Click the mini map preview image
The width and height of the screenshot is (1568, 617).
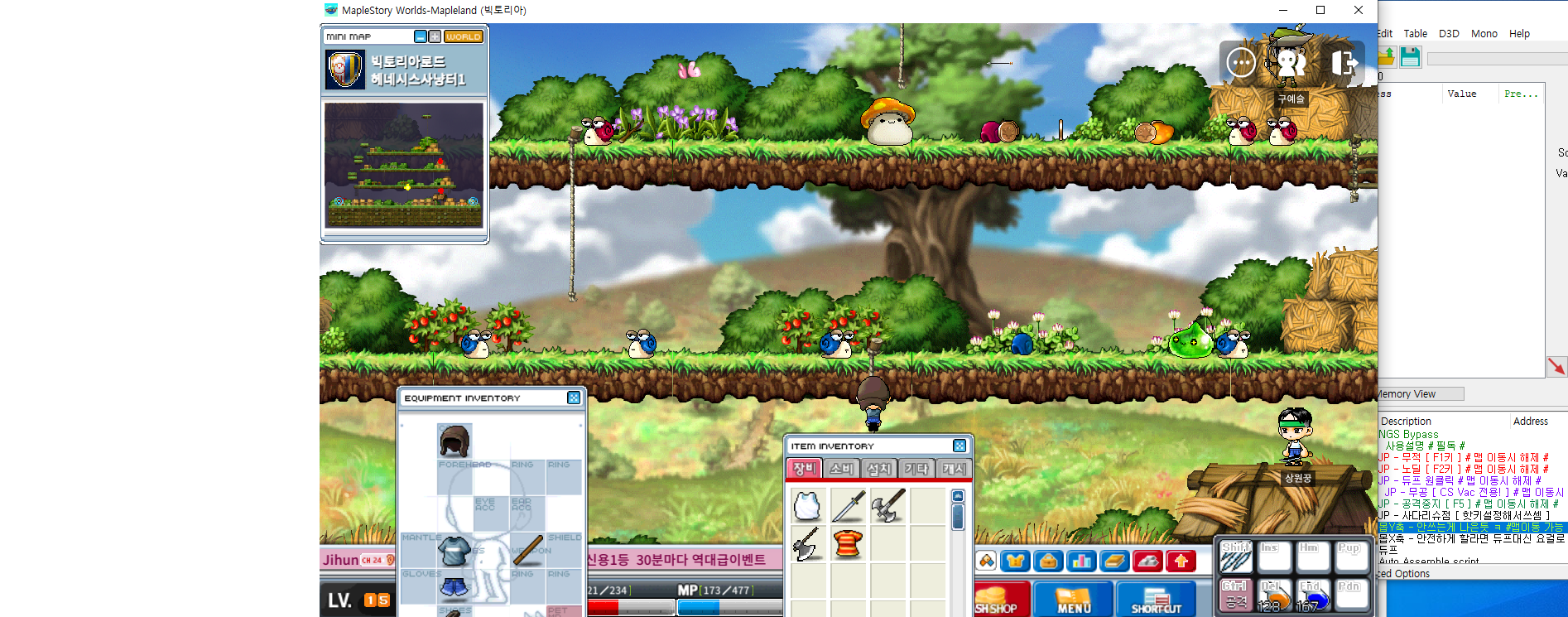click(x=404, y=165)
